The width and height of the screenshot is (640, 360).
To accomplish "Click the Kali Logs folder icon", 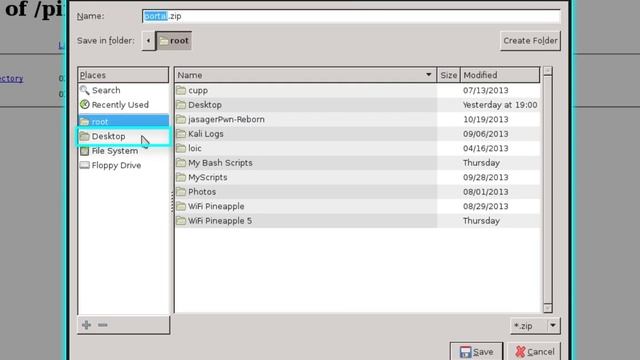I will pyautogui.click(x=181, y=133).
